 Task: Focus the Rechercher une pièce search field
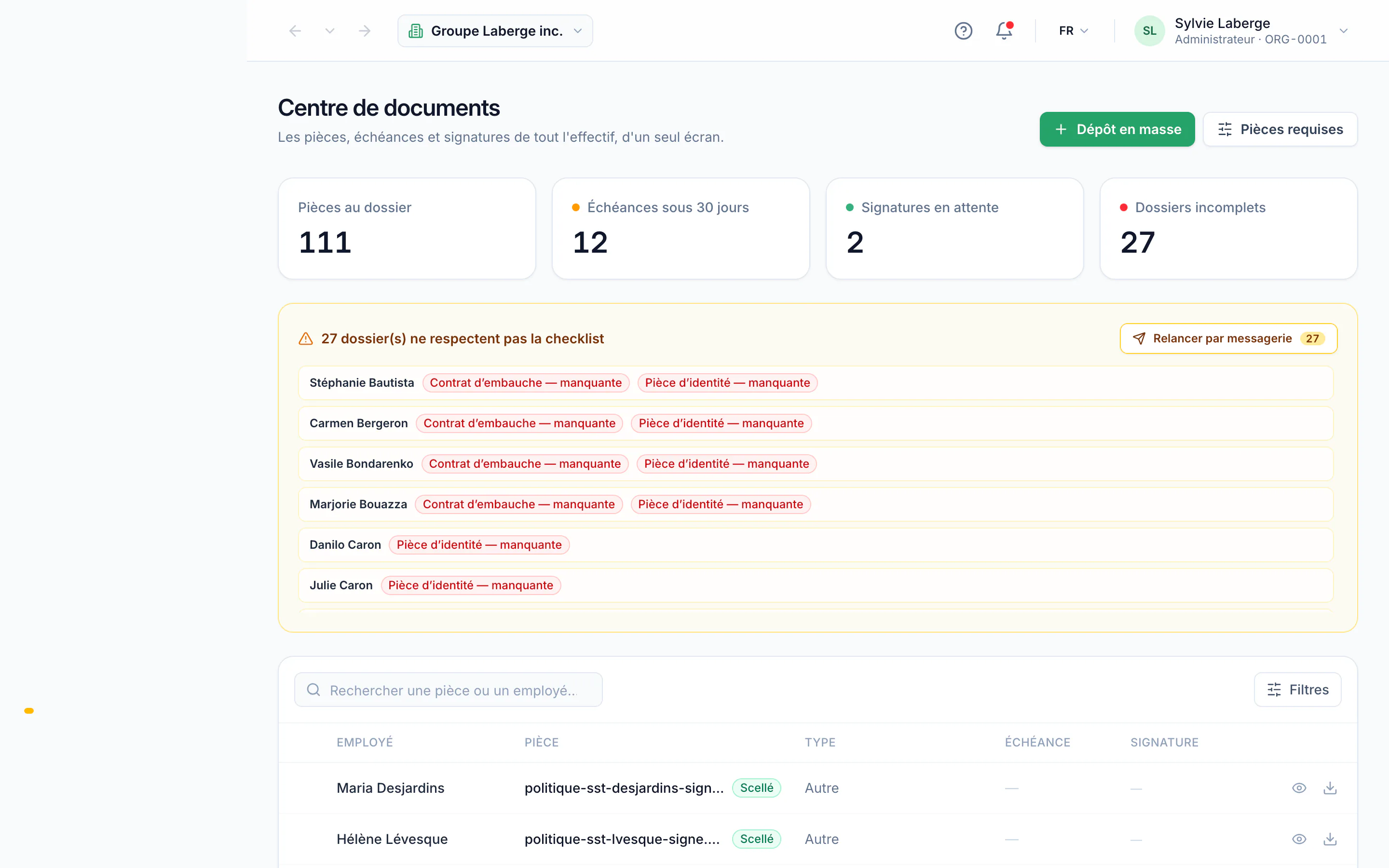click(x=448, y=690)
